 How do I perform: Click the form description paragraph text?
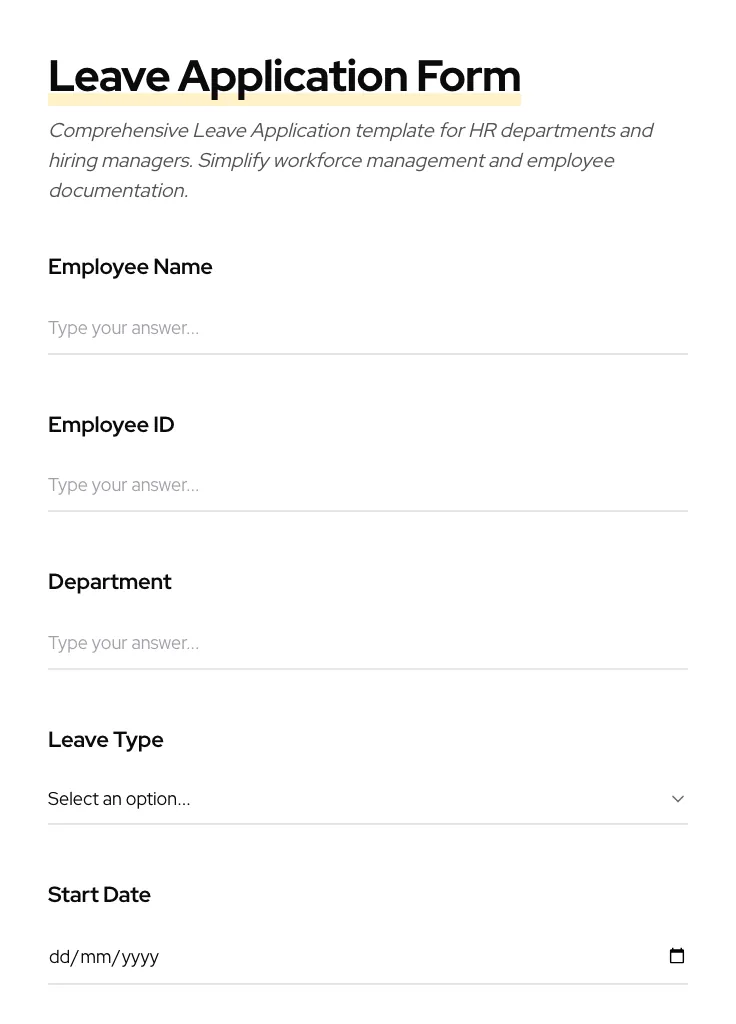[x=350, y=160]
